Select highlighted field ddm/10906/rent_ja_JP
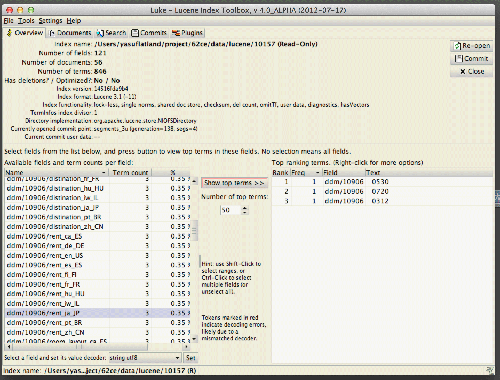 [x=97, y=313]
